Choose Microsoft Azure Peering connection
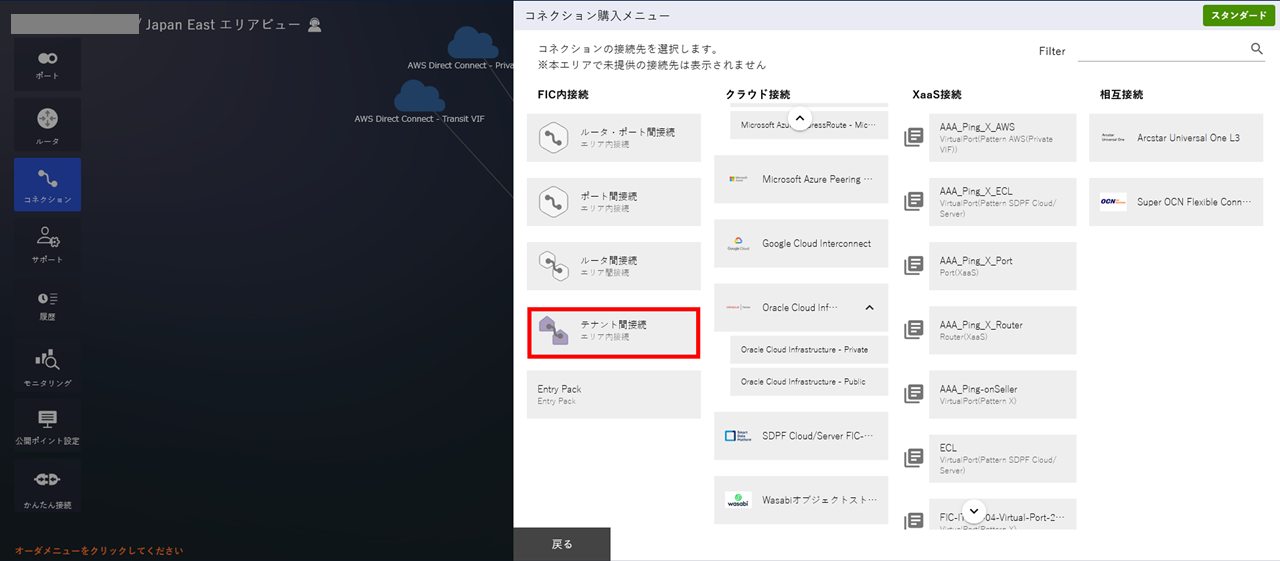The width and height of the screenshot is (1280, 561). point(801,179)
